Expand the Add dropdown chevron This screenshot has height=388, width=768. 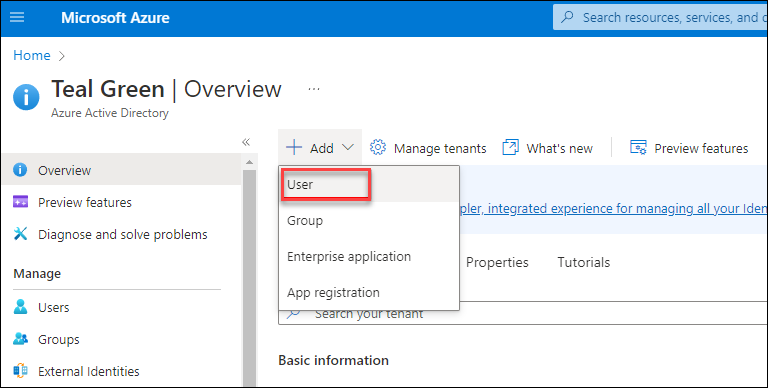(x=348, y=147)
